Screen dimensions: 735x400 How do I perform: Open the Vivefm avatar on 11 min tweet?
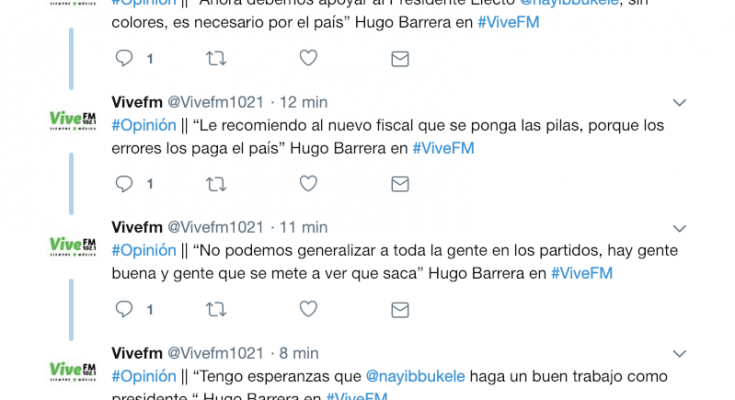[73, 246]
